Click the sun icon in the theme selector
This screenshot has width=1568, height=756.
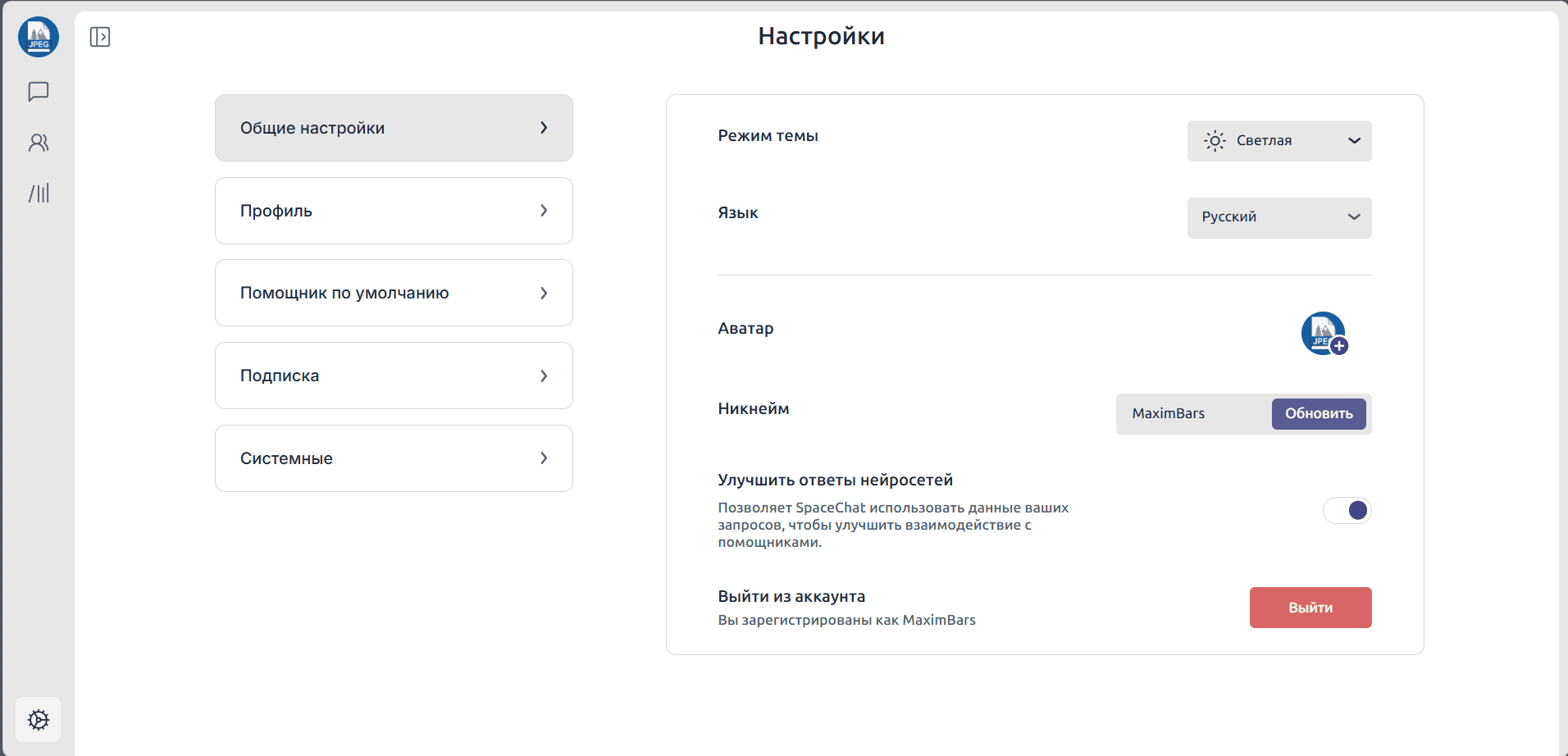[x=1215, y=141]
